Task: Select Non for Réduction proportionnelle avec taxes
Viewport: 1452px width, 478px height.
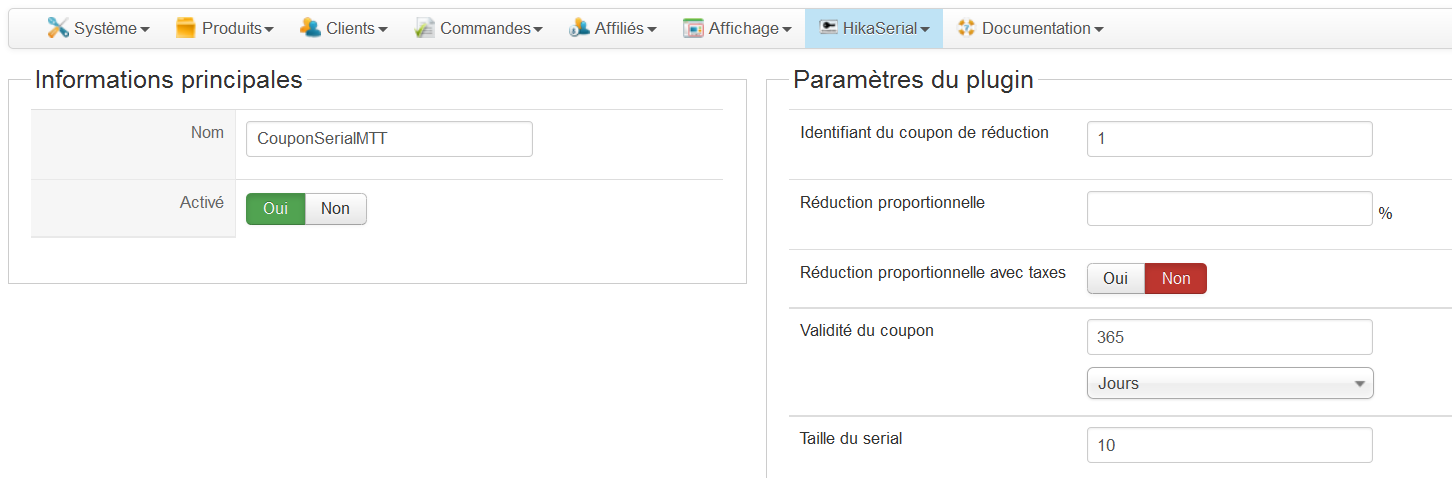Action: (x=1176, y=279)
